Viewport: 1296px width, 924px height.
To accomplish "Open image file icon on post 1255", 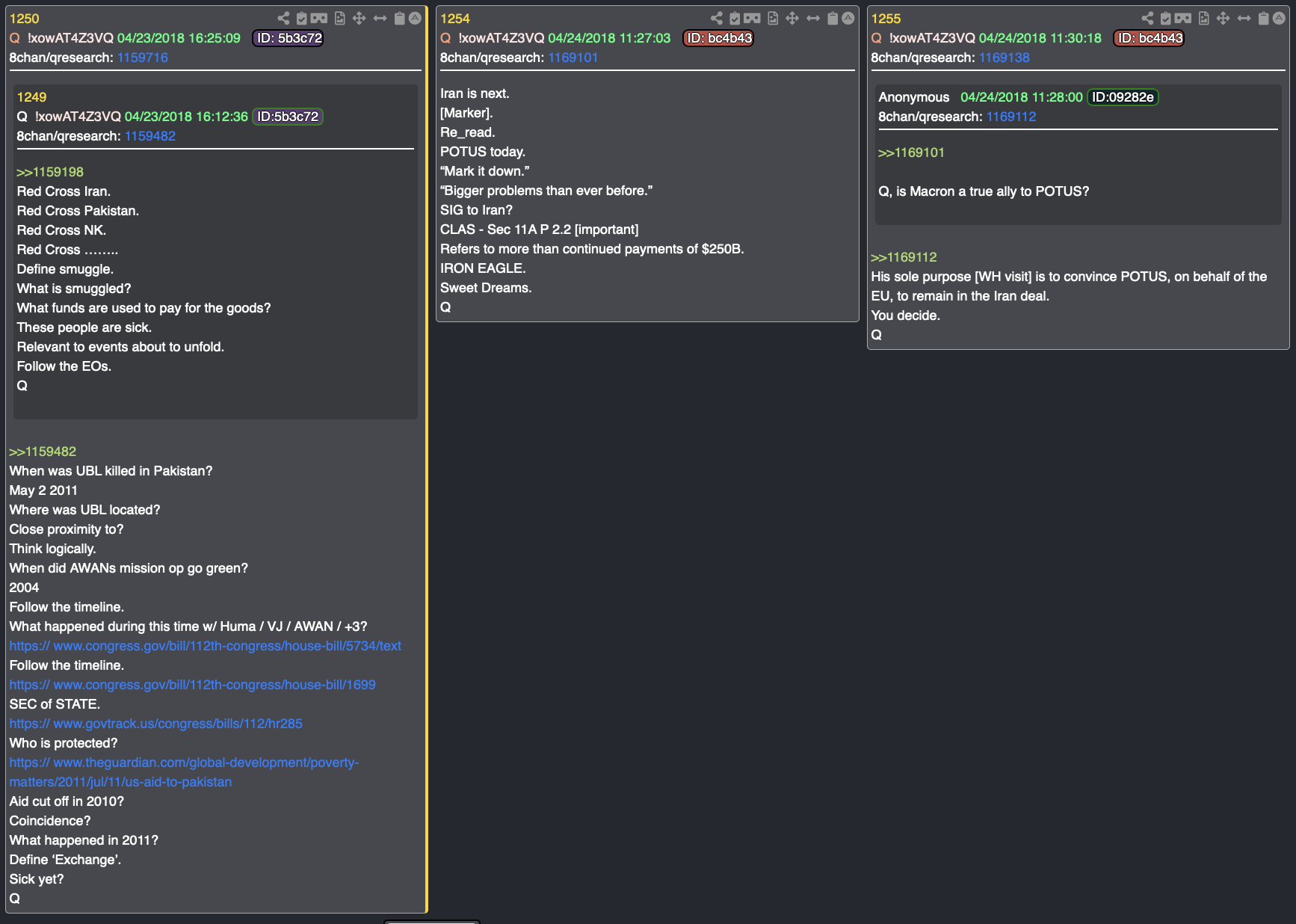I will click(x=1203, y=19).
